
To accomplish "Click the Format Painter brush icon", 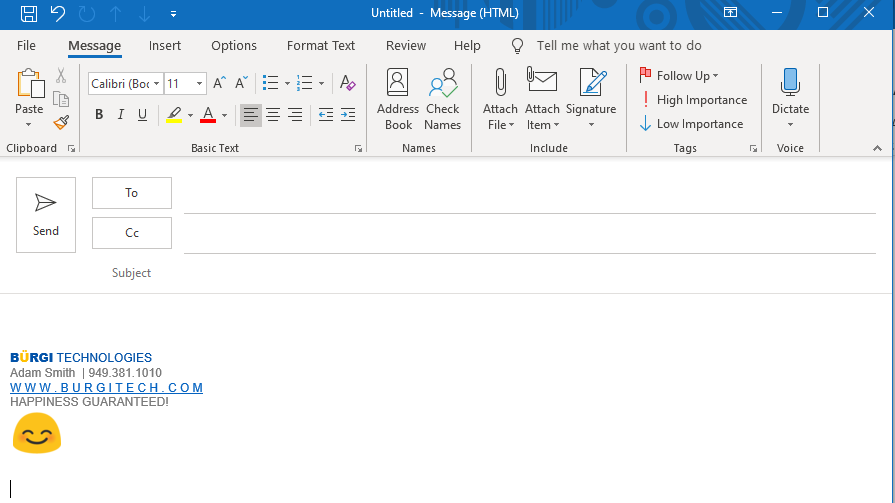I will (61, 122).
